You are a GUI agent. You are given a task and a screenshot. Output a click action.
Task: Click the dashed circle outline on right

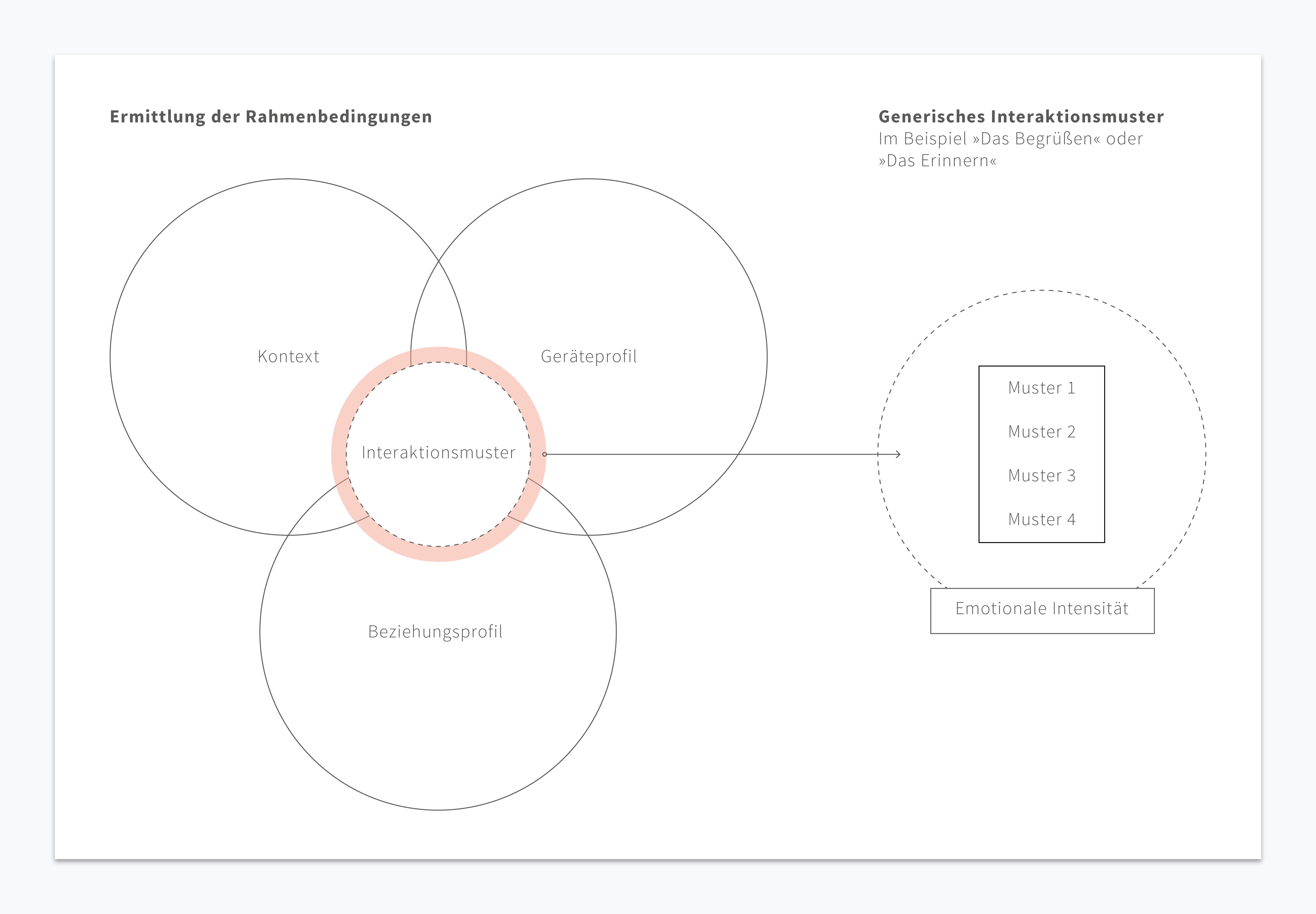click(x=1042, y=291)
